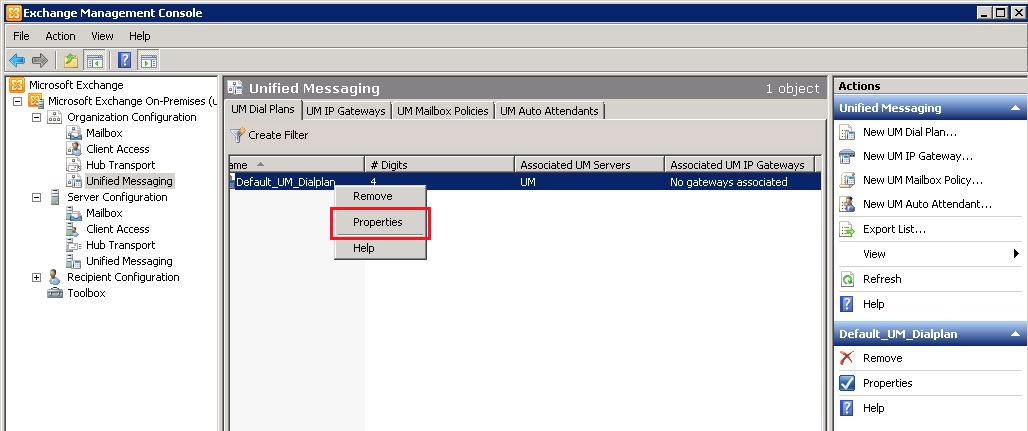Screen dimensions: 1028x431
Task: Select Mailbox under Organization Configuration
Action: (x=104, y=133)
